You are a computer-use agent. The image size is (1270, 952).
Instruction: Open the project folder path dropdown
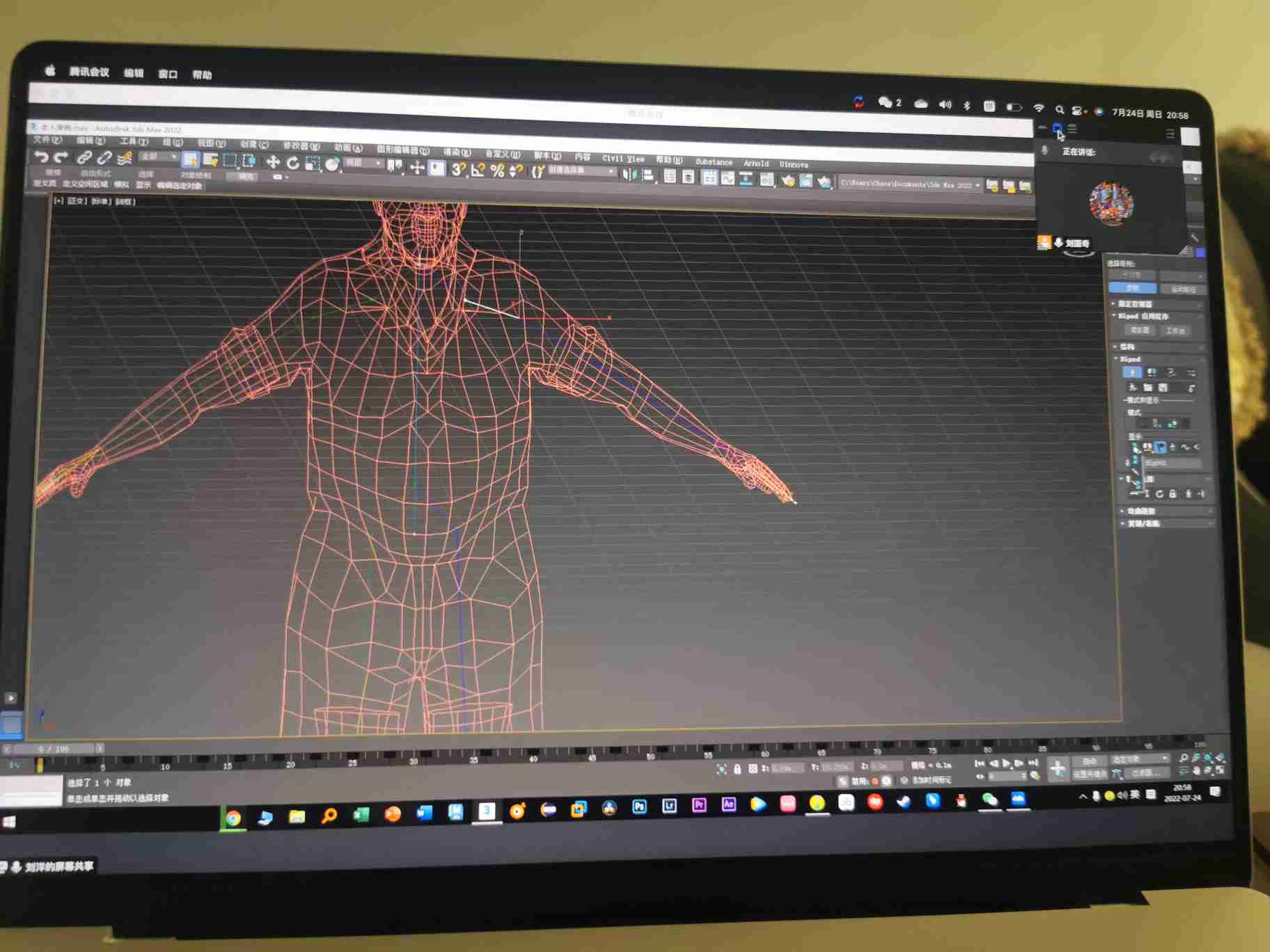pyautogui.click(x=911, y=184)
